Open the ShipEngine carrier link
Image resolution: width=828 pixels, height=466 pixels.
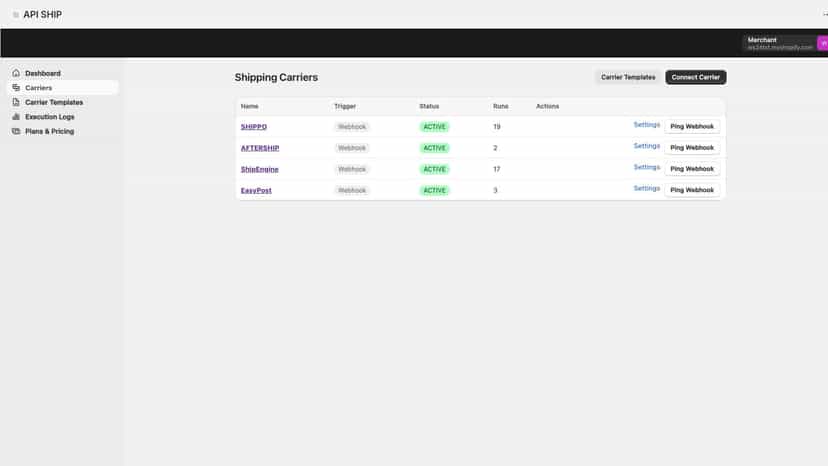(259, 169)
